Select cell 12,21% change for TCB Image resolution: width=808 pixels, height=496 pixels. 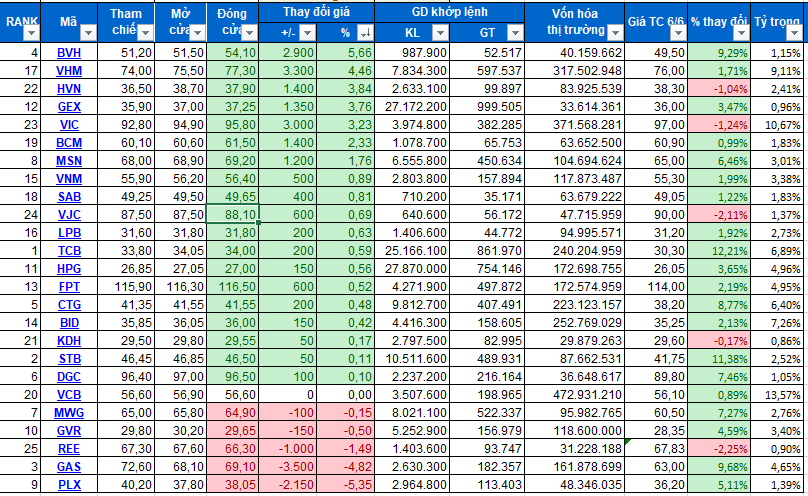pyautogui.click(x=719, y=251)
